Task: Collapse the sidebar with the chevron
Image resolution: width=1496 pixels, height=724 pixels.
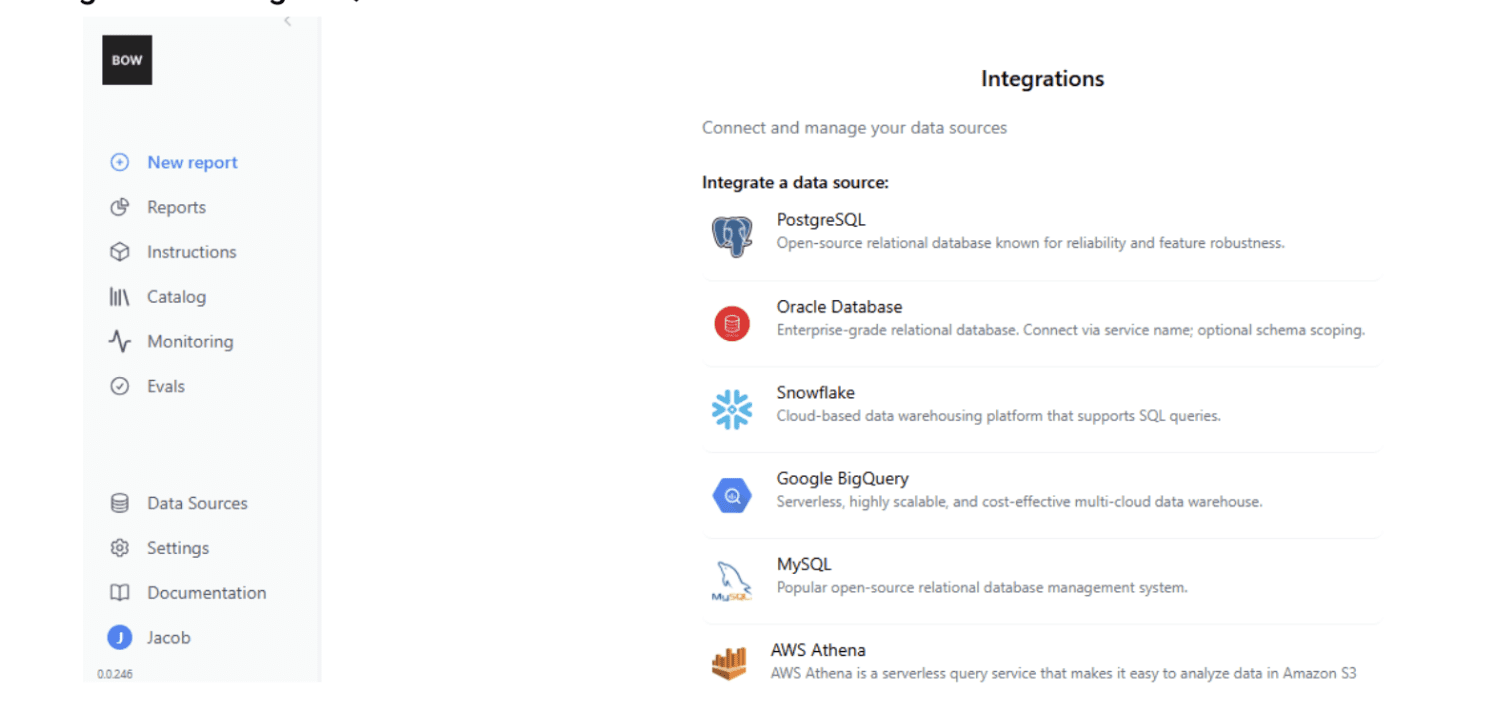Action: pos(287,19)
